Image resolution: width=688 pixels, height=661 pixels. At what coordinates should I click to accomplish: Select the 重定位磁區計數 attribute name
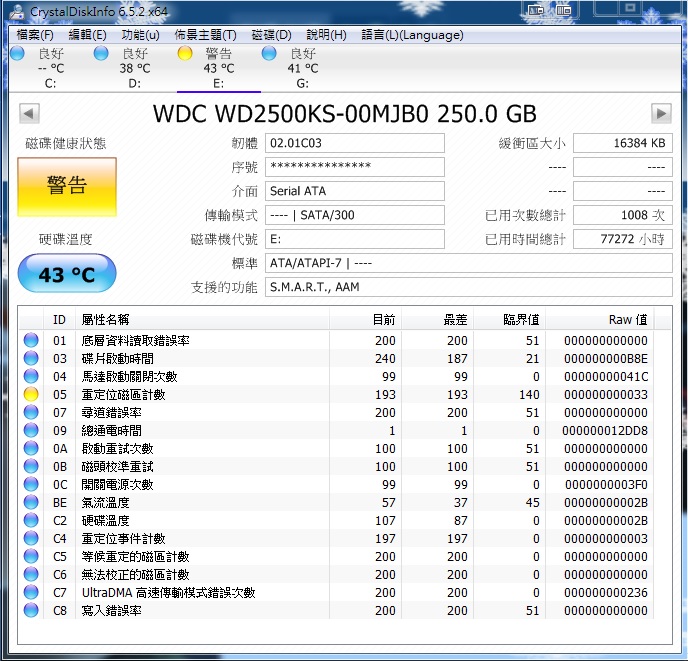123,395
